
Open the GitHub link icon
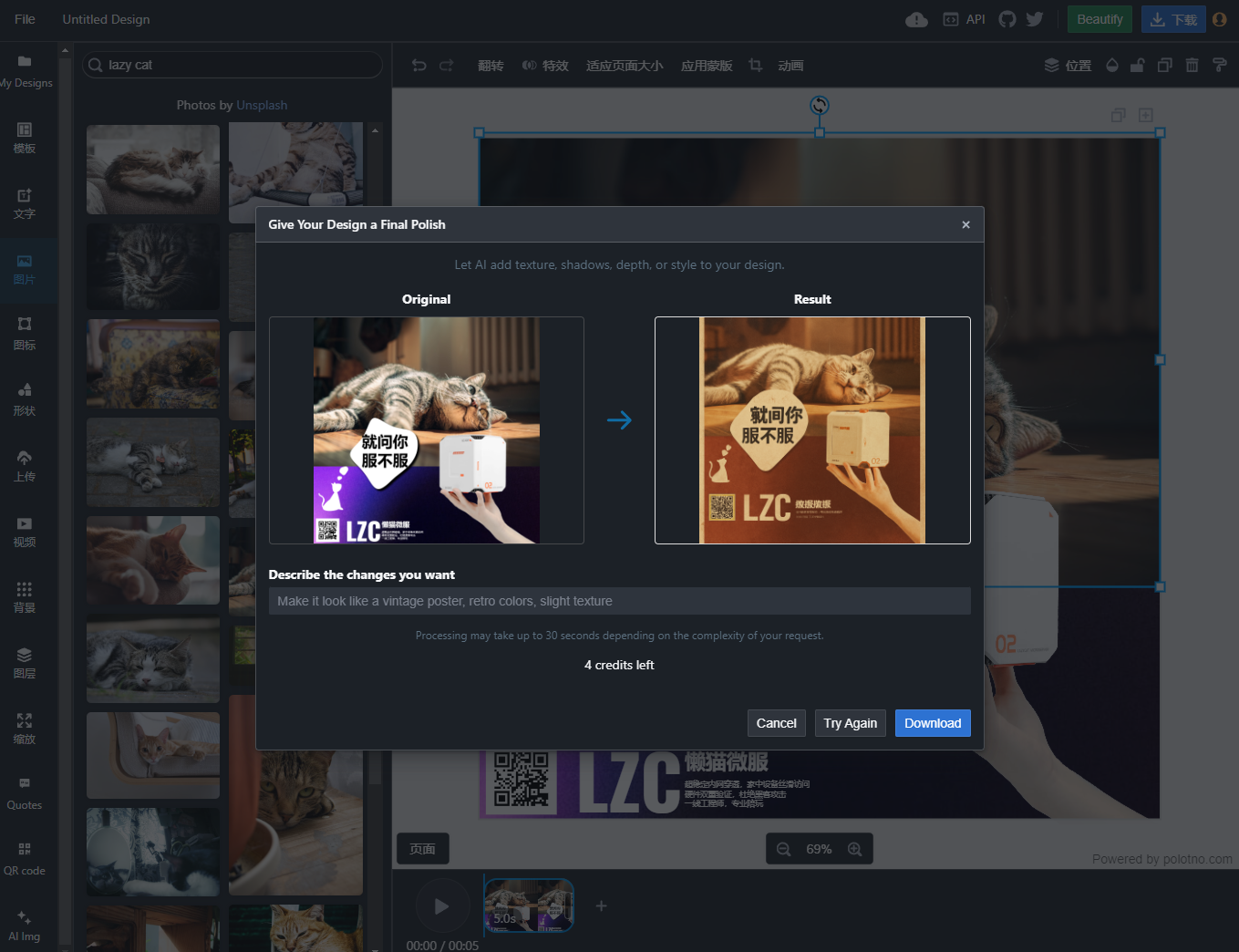1007,19
